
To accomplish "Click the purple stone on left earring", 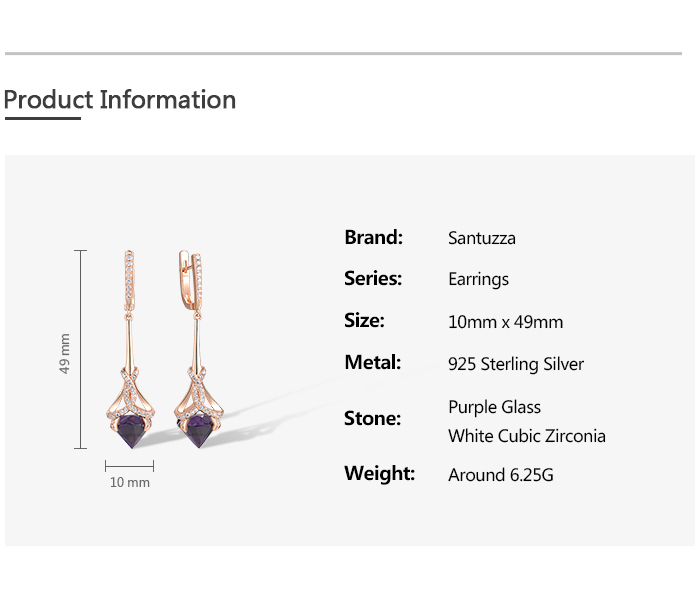I will [130, 432].
